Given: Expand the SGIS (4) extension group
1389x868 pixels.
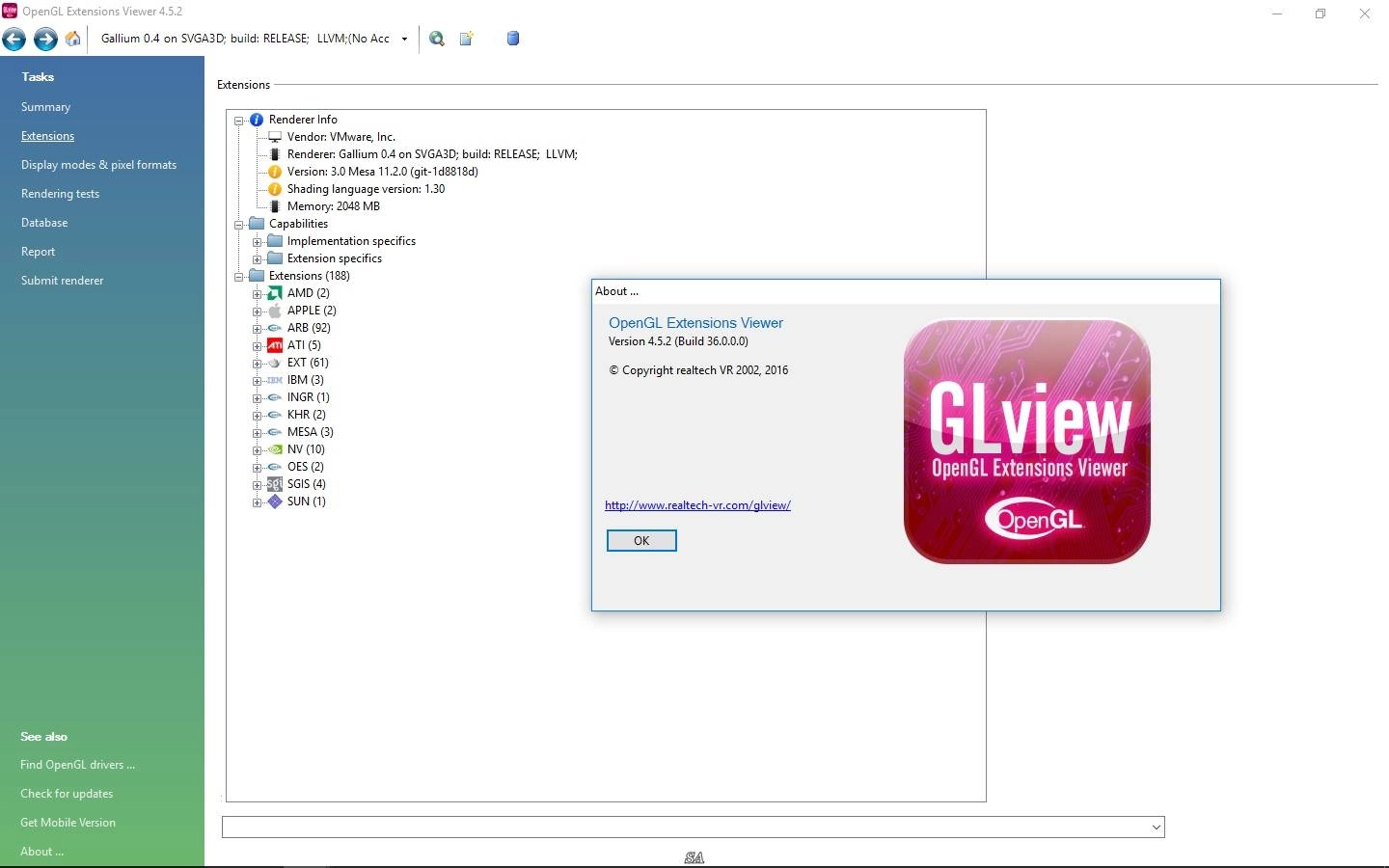Looking at the screenshot, I should click(258, 485).
